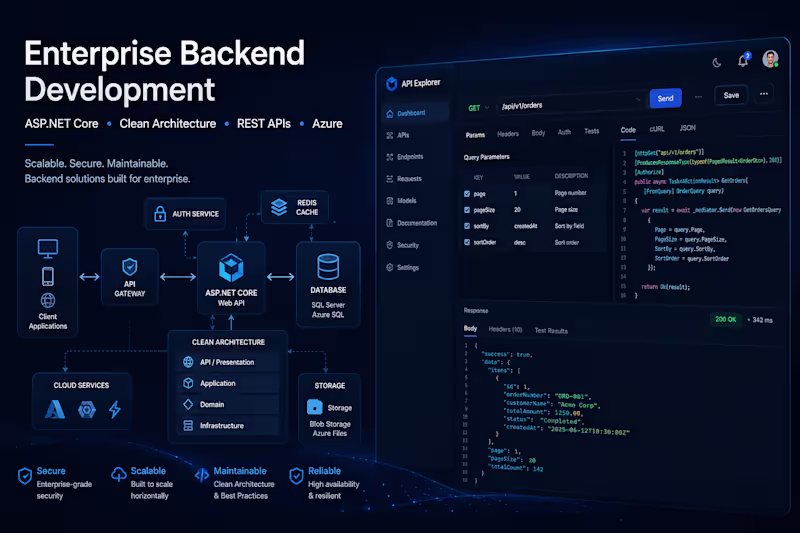800x533 pixels.
Task: Click the hexagon gear icon in Cloud Services
Action: pyautogui.click(x=87, y=410)
